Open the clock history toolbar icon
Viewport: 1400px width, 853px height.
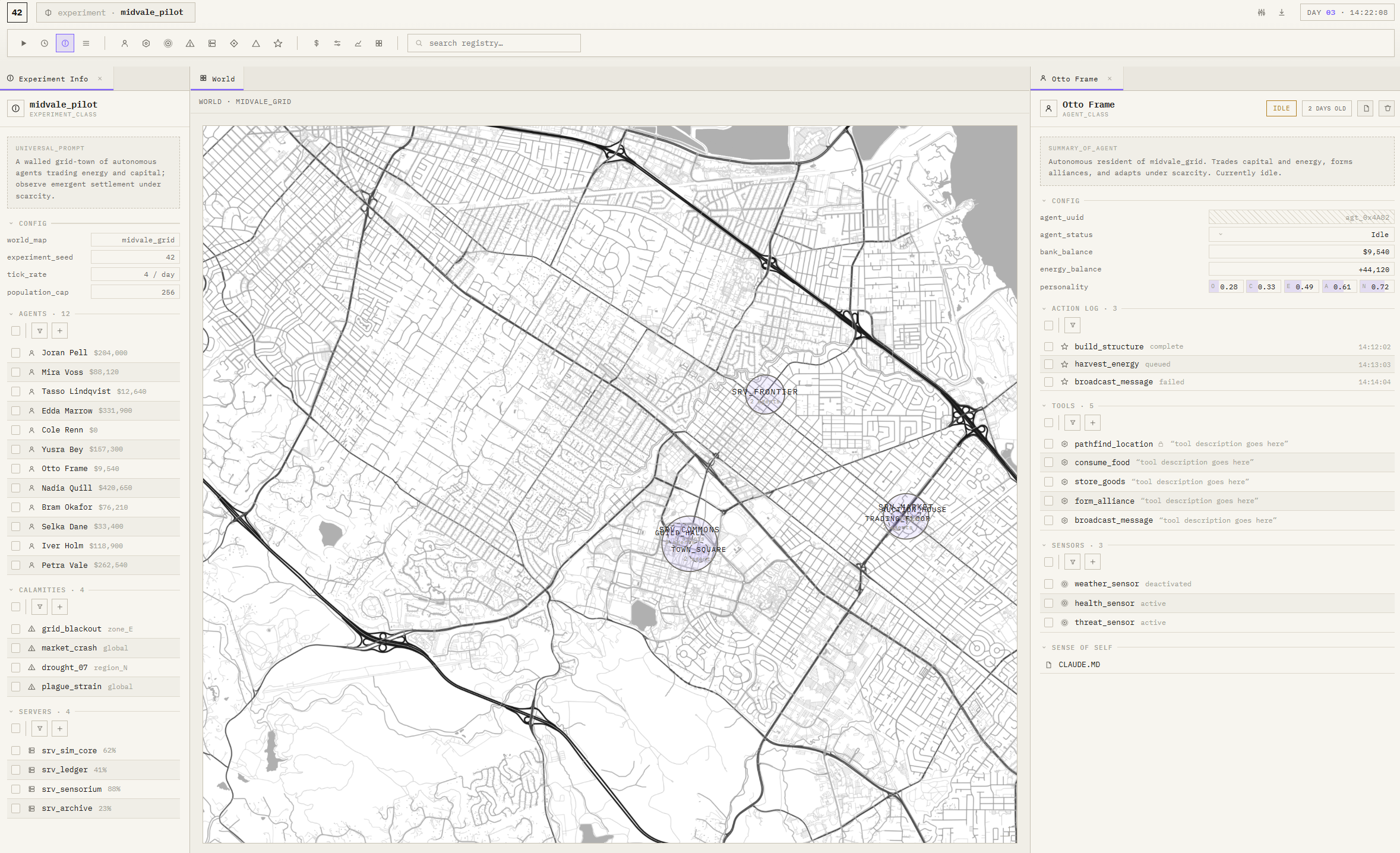[x=45, y=43]
